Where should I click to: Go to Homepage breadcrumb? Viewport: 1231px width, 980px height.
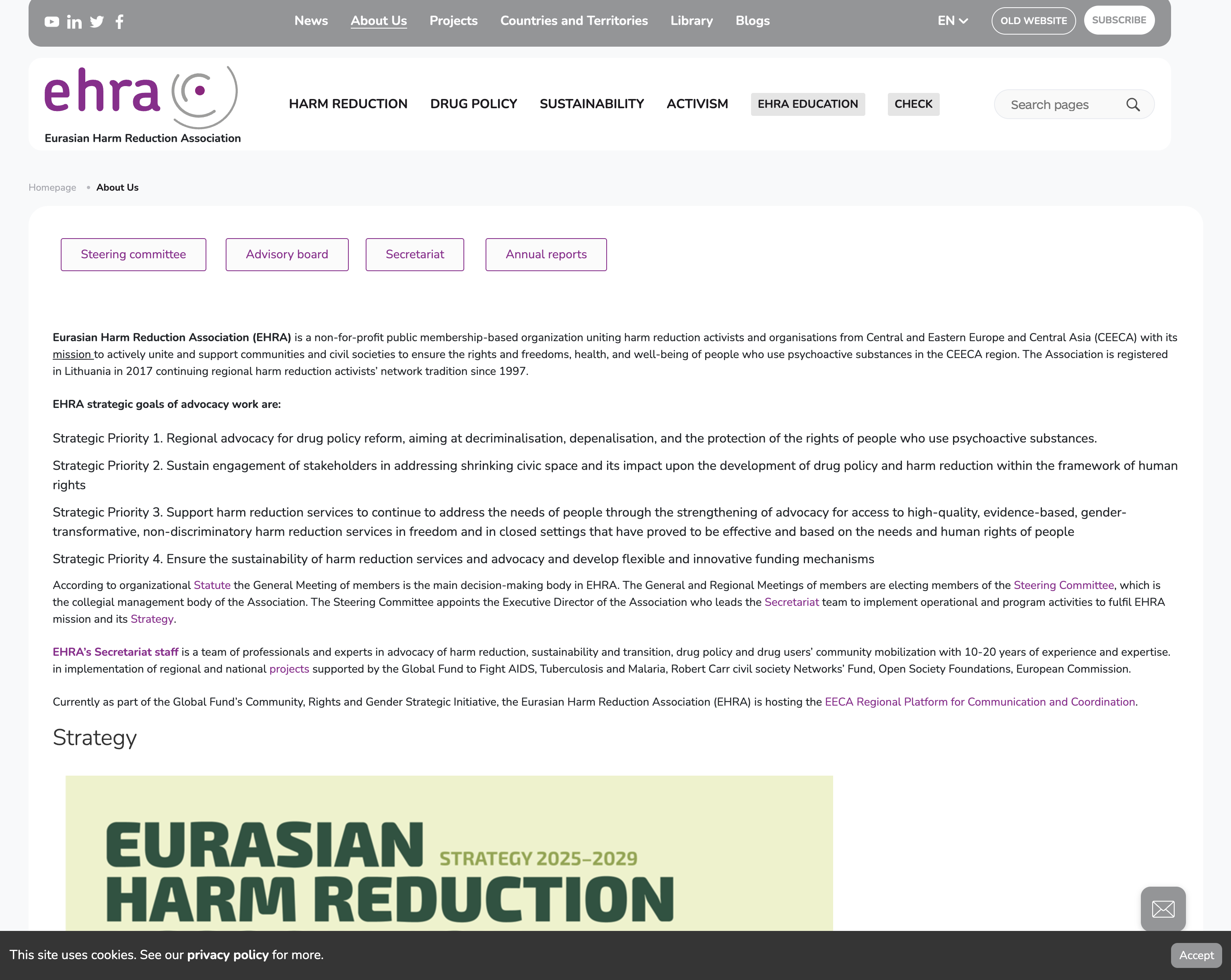(52, 187)
